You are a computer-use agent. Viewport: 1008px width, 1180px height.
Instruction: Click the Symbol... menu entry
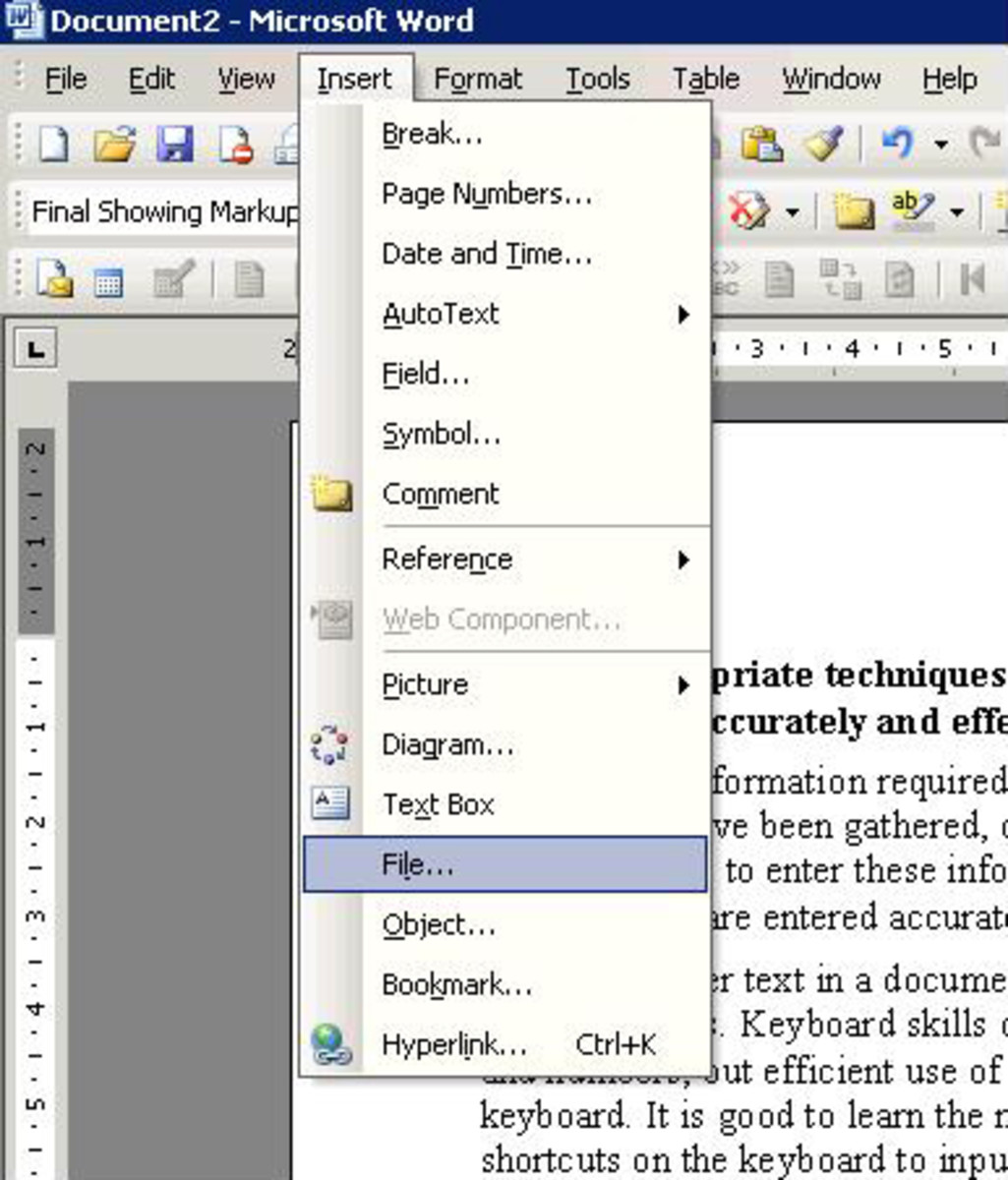click(x=442, y=435)
